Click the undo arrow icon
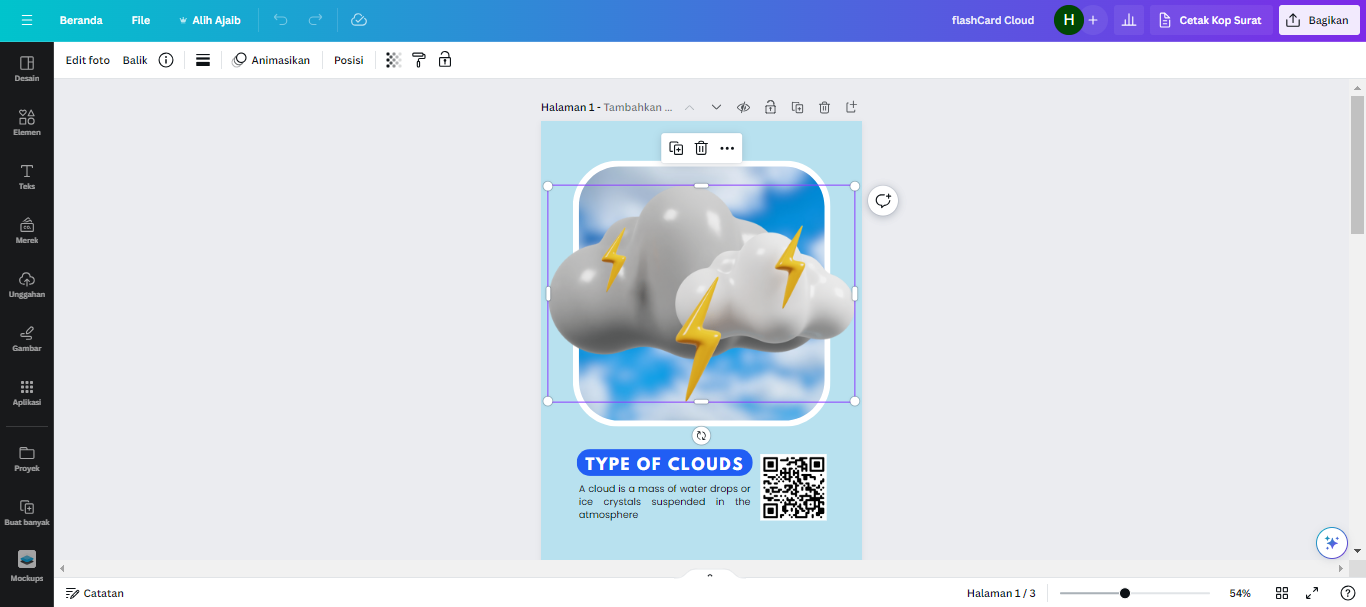Image resolution: width=1366 pixels, height=607 pixels. (280, 19)
